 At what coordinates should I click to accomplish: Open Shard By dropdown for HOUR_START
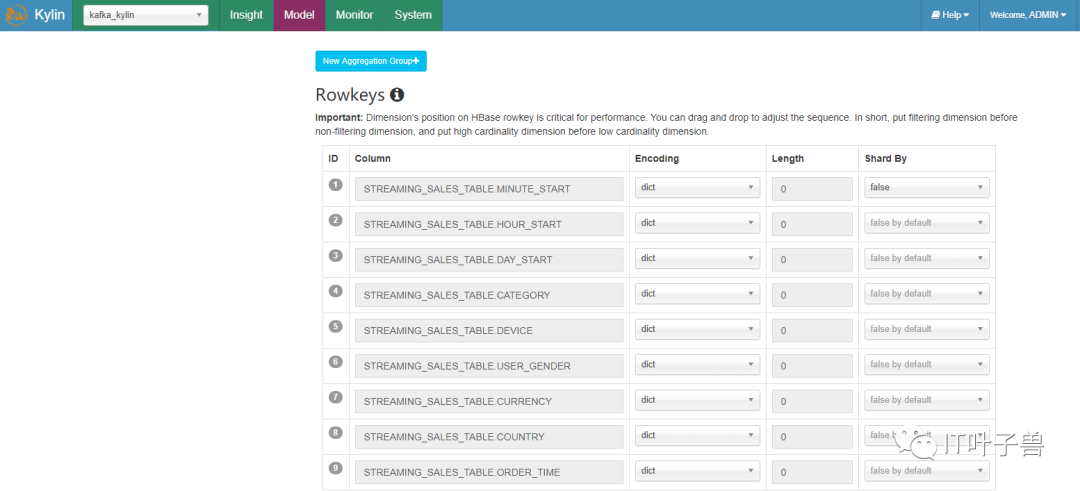tap(927, 223)
